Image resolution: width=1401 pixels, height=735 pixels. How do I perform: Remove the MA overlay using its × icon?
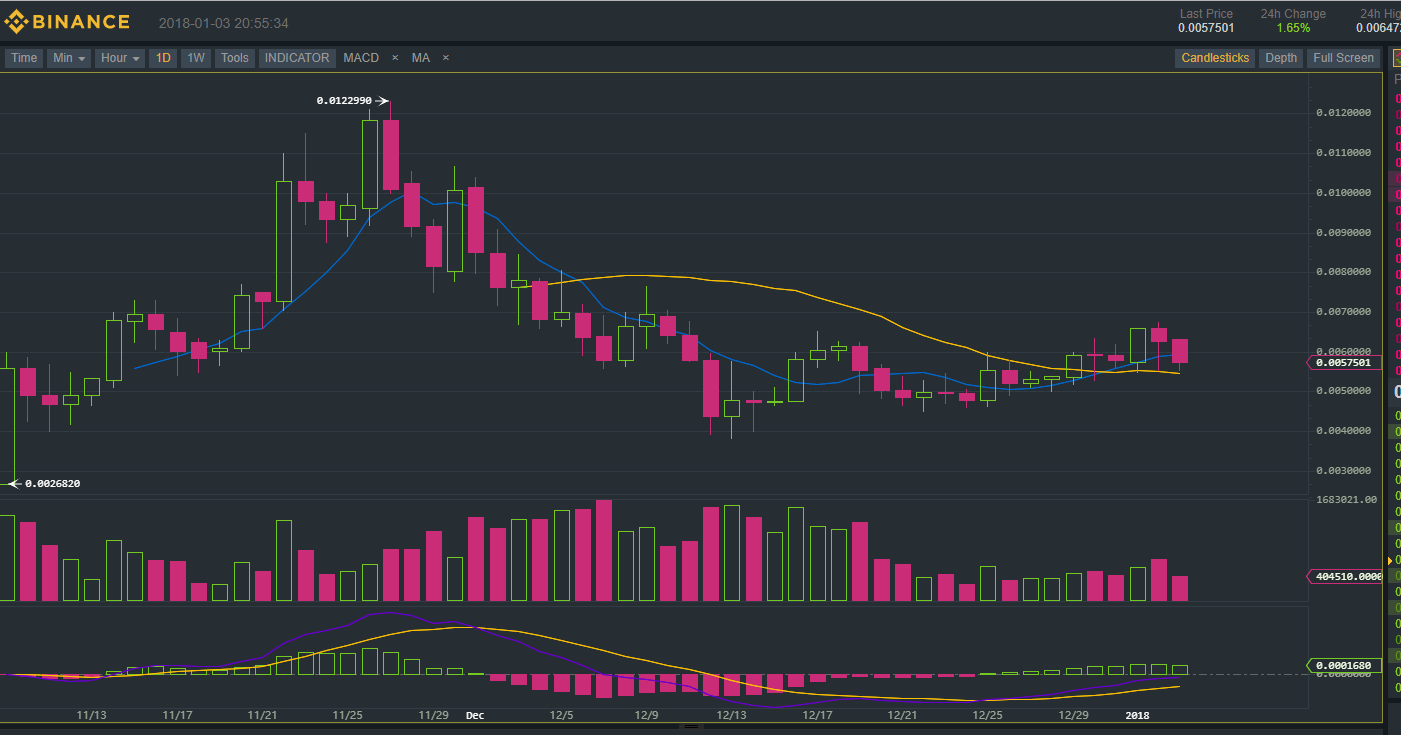coord(445,58)
